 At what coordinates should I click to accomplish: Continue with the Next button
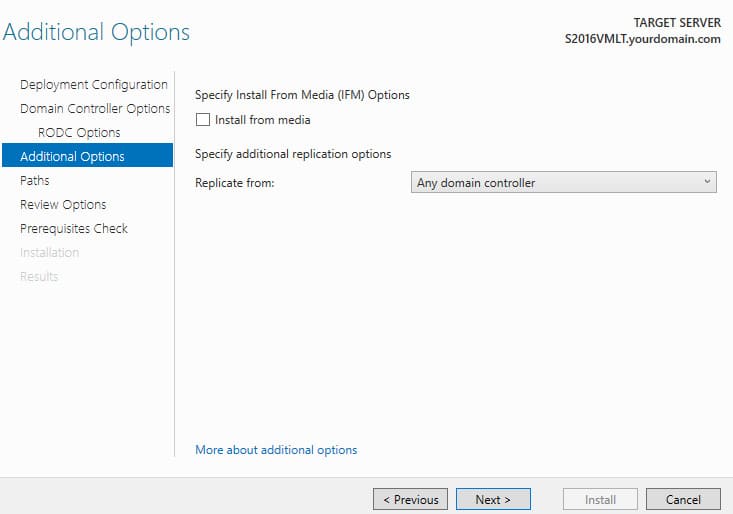pyautogui.click(x=493, y=500)
